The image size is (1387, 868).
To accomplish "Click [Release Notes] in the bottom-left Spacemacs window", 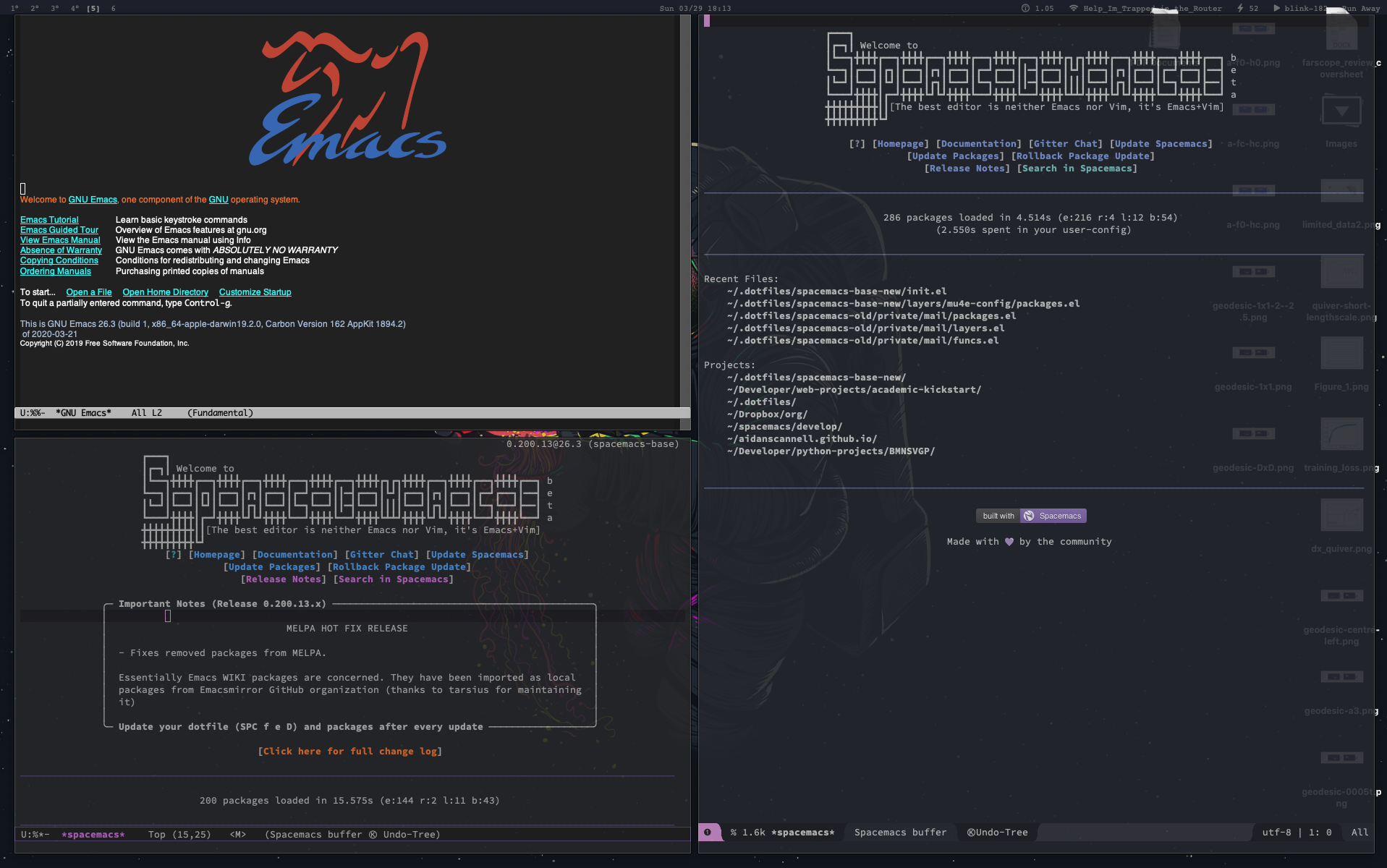I will pos(284,579).
